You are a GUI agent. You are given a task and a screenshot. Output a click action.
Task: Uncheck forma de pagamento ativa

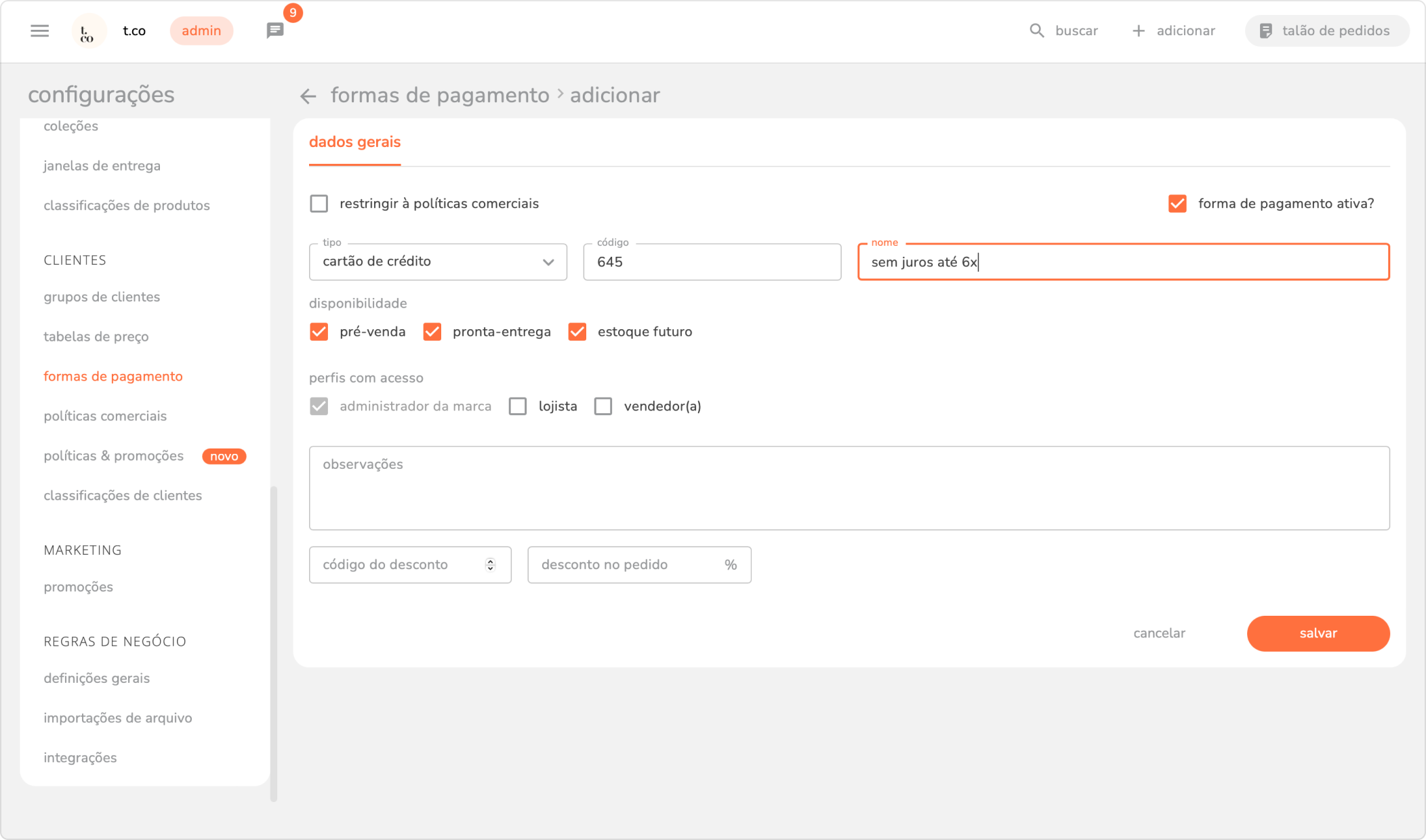[x=1177, y=203]
